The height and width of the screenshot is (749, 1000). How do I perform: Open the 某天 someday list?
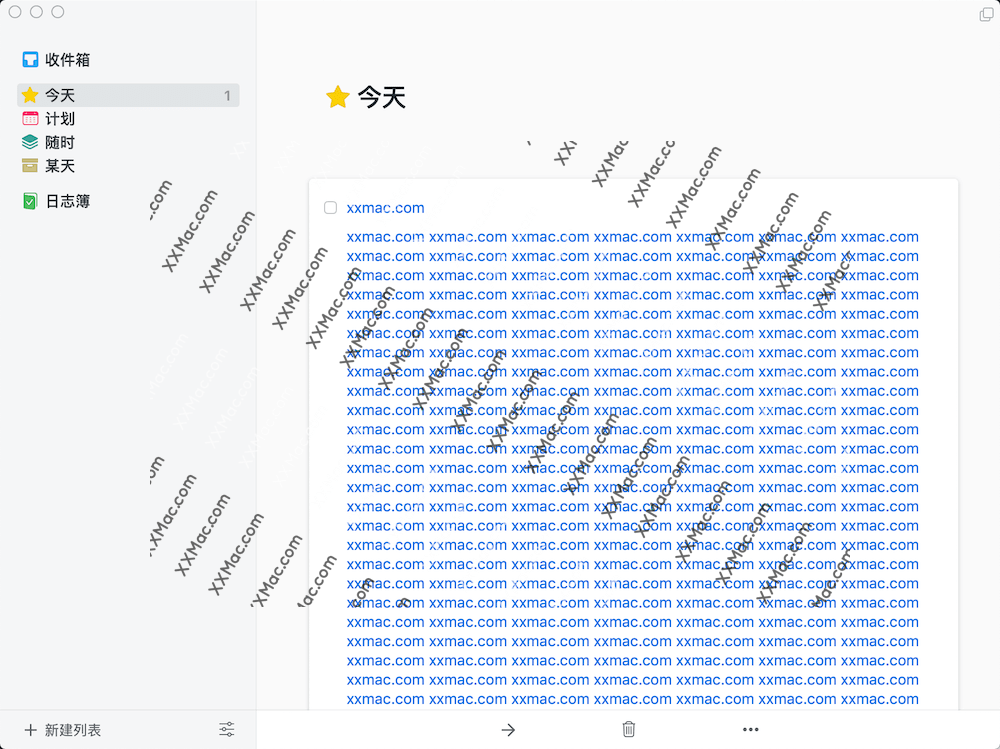[x=60, y=166]
